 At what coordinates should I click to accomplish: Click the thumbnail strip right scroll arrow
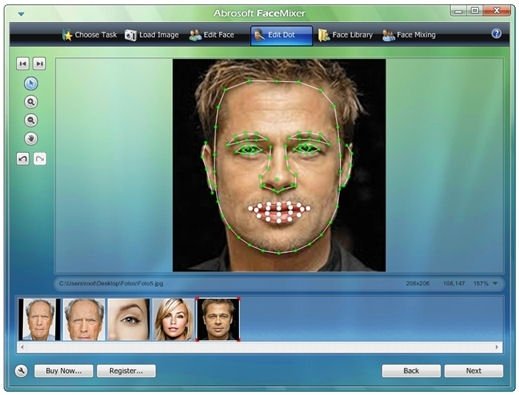coord(497,347)
